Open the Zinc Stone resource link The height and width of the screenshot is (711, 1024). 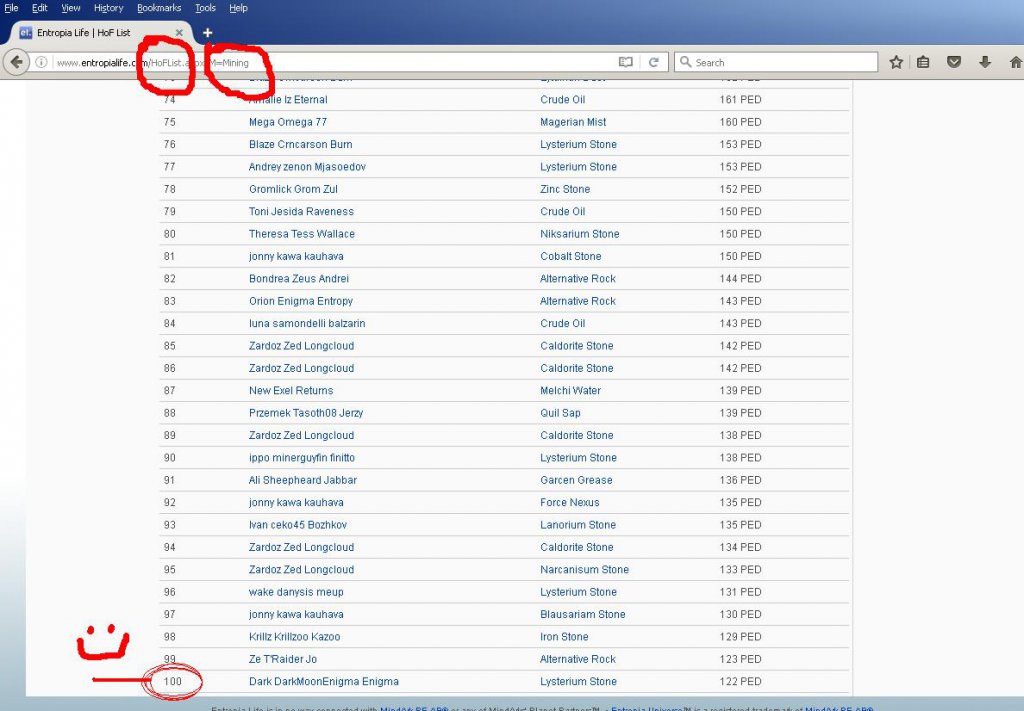(565, 189)
